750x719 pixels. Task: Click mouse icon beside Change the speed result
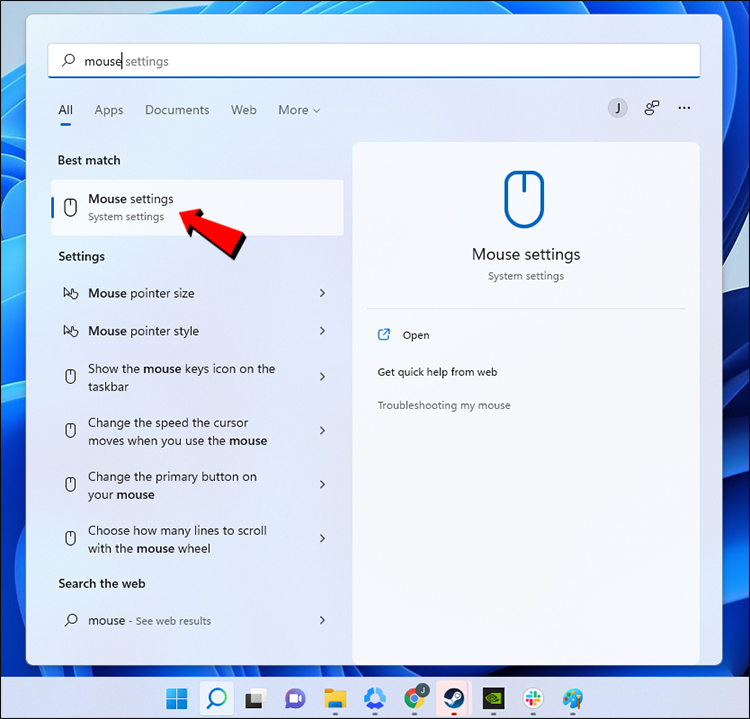[x=70, y=431]
